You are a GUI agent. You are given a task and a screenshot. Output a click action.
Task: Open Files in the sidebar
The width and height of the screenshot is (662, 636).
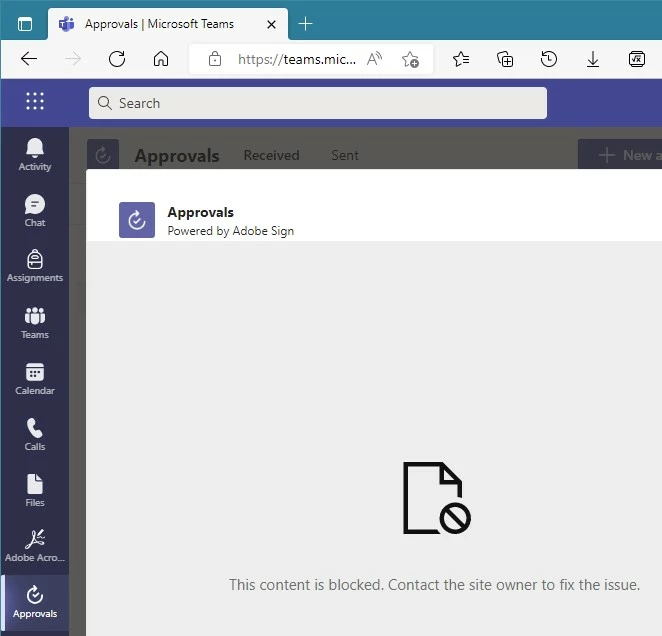tap(35, 490)
